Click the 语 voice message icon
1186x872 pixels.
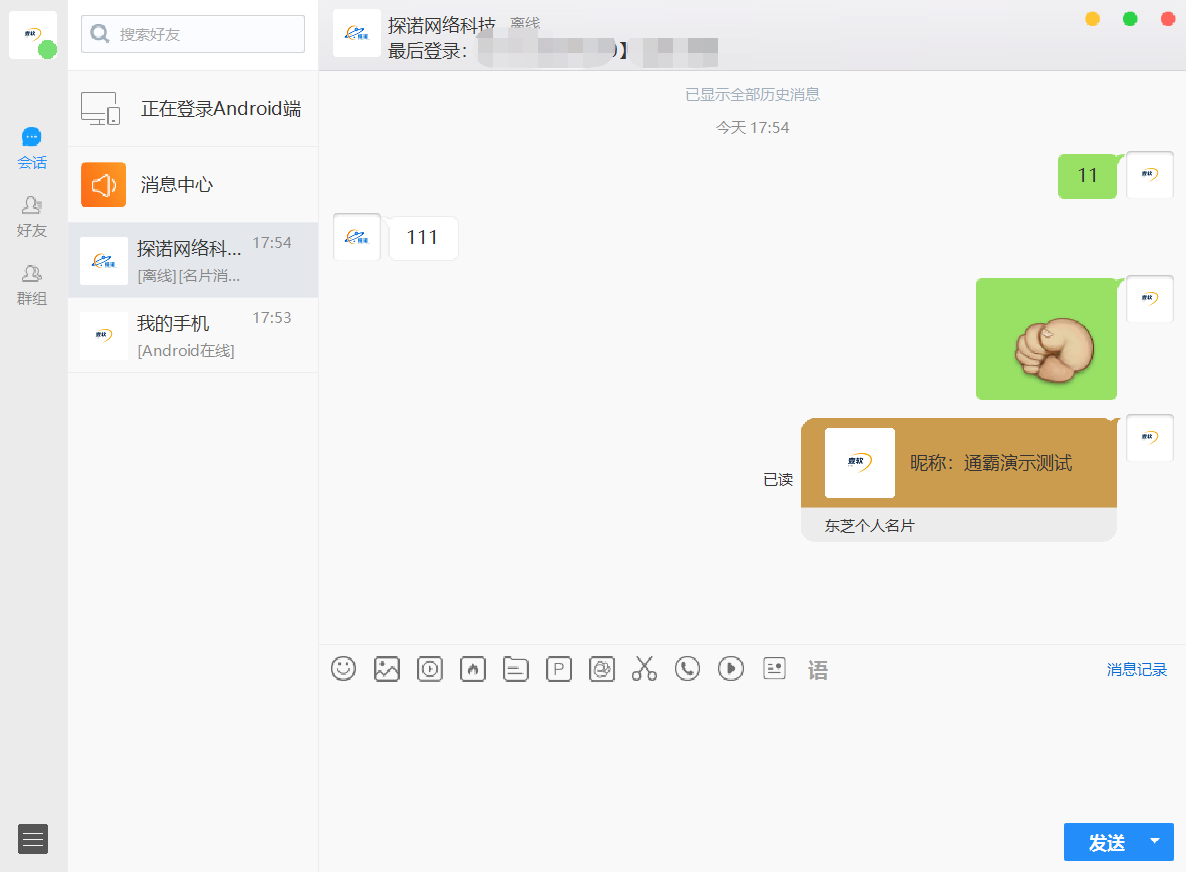click(818, 669)
